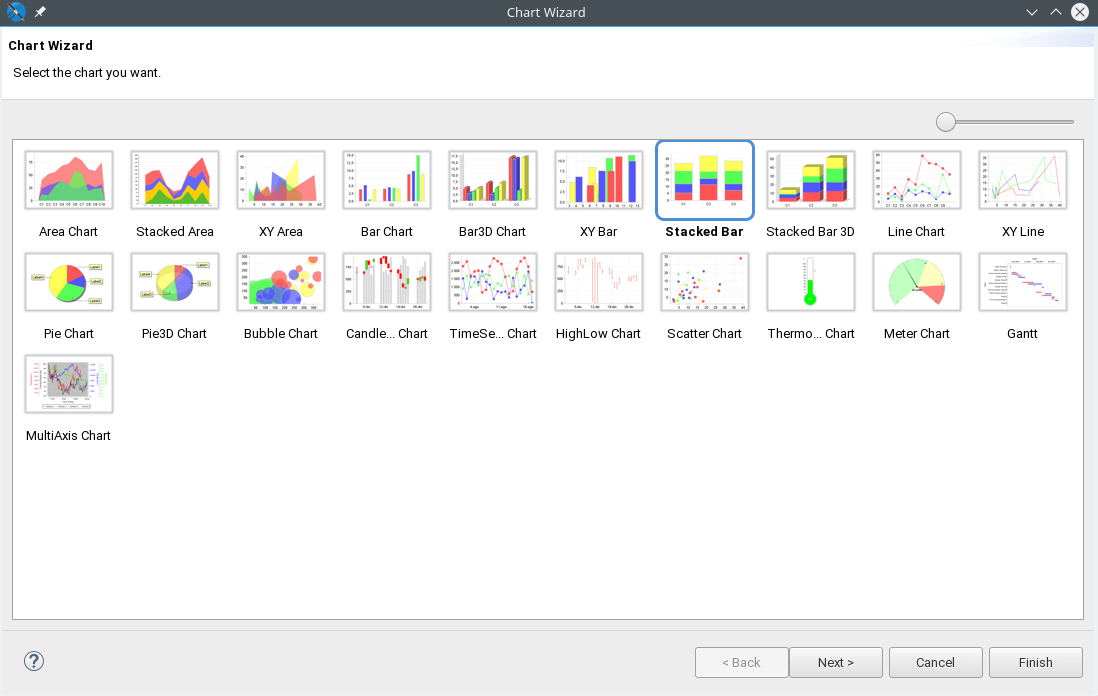Click the 'Bar Chart' label text
1098x696 pixels.
[387, 232]
